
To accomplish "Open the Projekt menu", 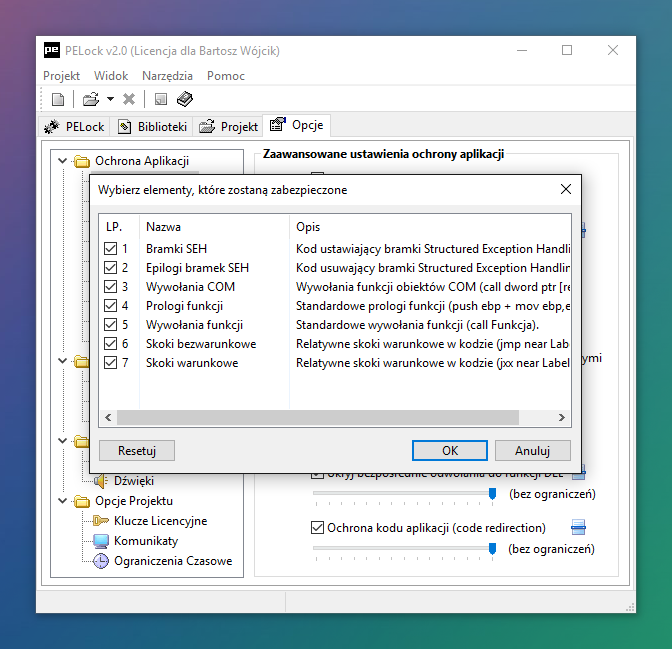I will point(61,76).
